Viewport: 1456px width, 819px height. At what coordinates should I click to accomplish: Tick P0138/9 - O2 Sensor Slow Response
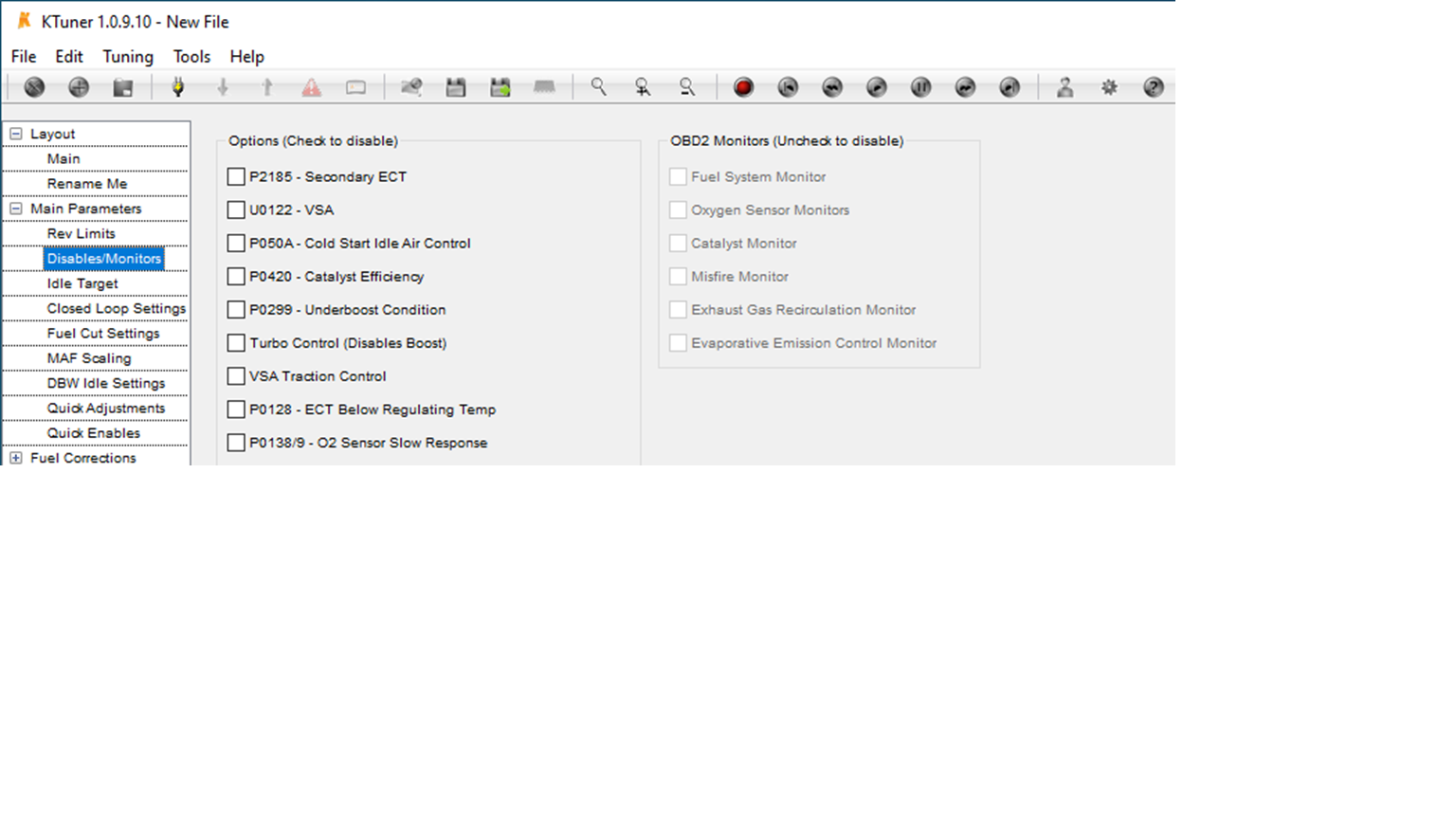pyautogui.click(x=236, y=443)
